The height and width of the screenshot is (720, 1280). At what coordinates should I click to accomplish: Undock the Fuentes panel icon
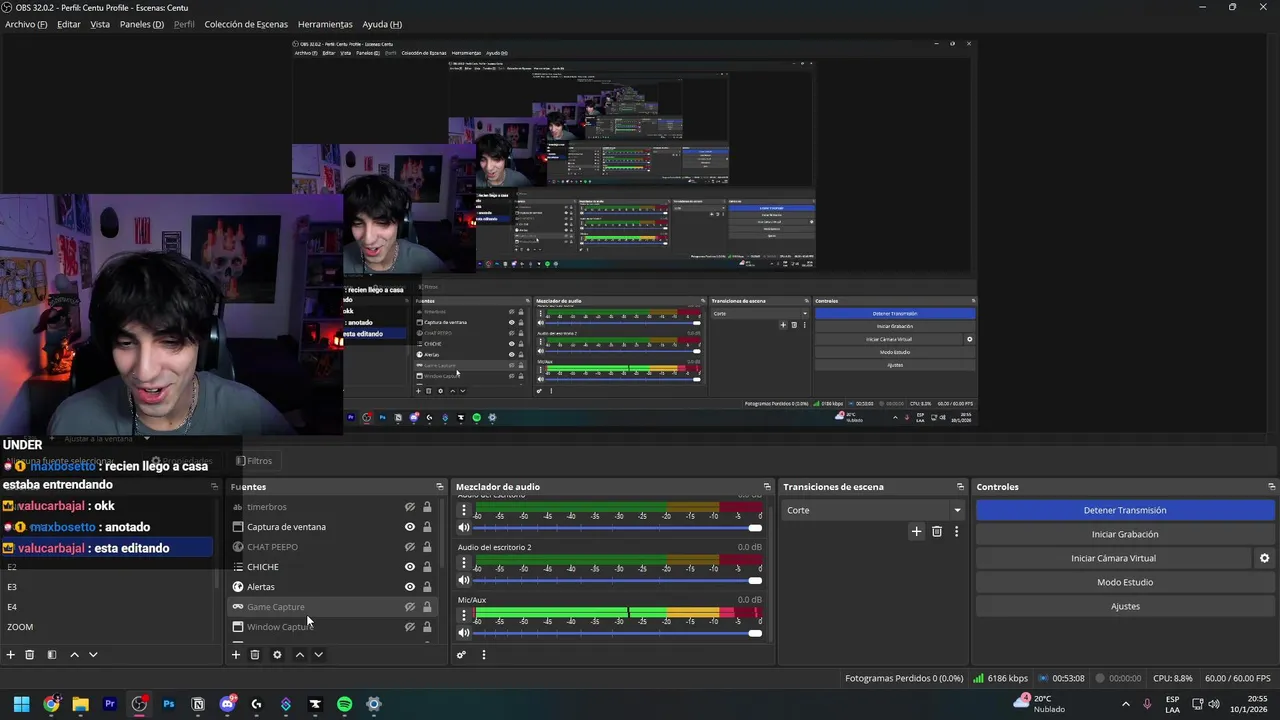tap(439, 487)
